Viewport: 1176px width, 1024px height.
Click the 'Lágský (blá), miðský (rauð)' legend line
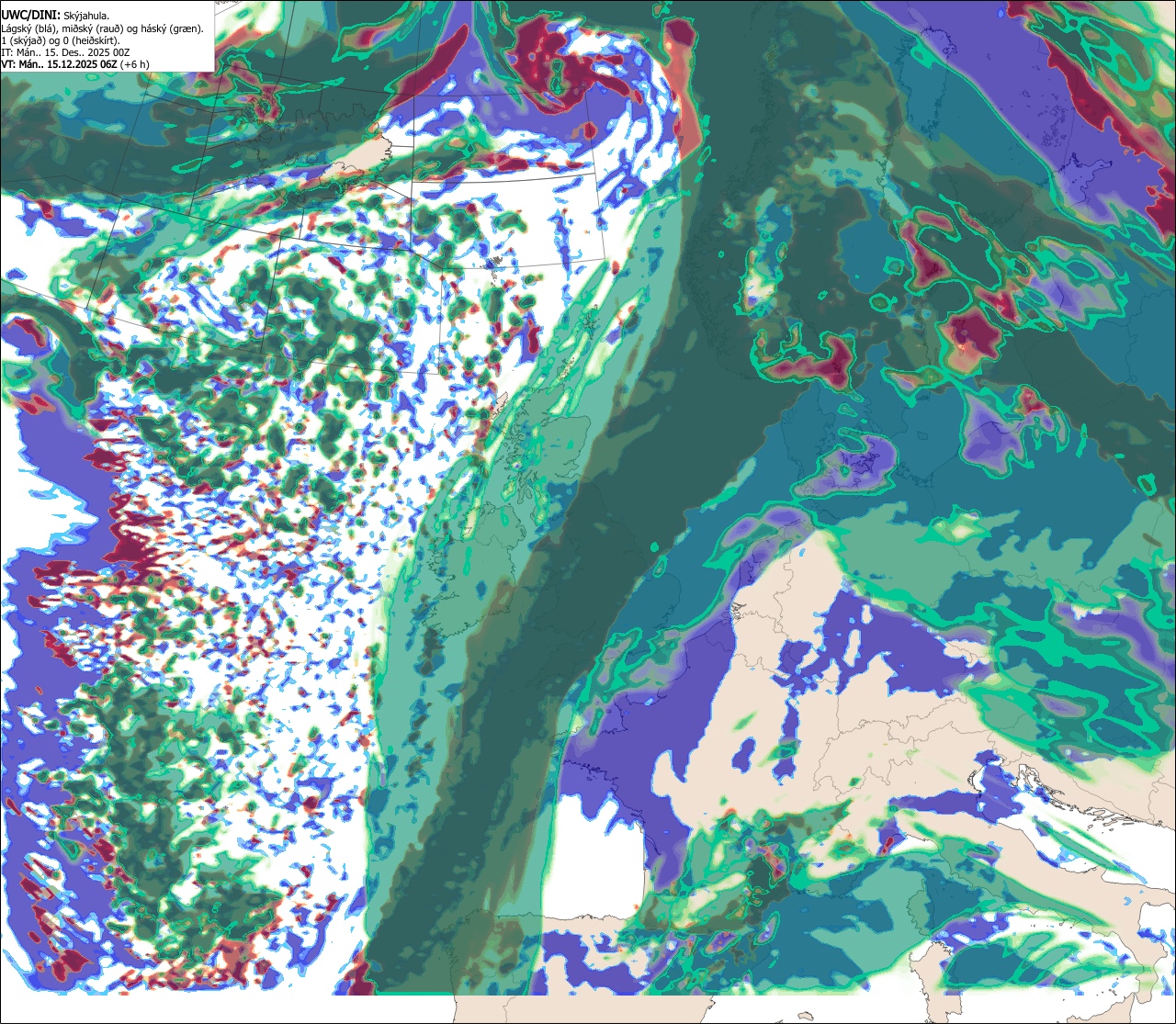click(103, 28)
